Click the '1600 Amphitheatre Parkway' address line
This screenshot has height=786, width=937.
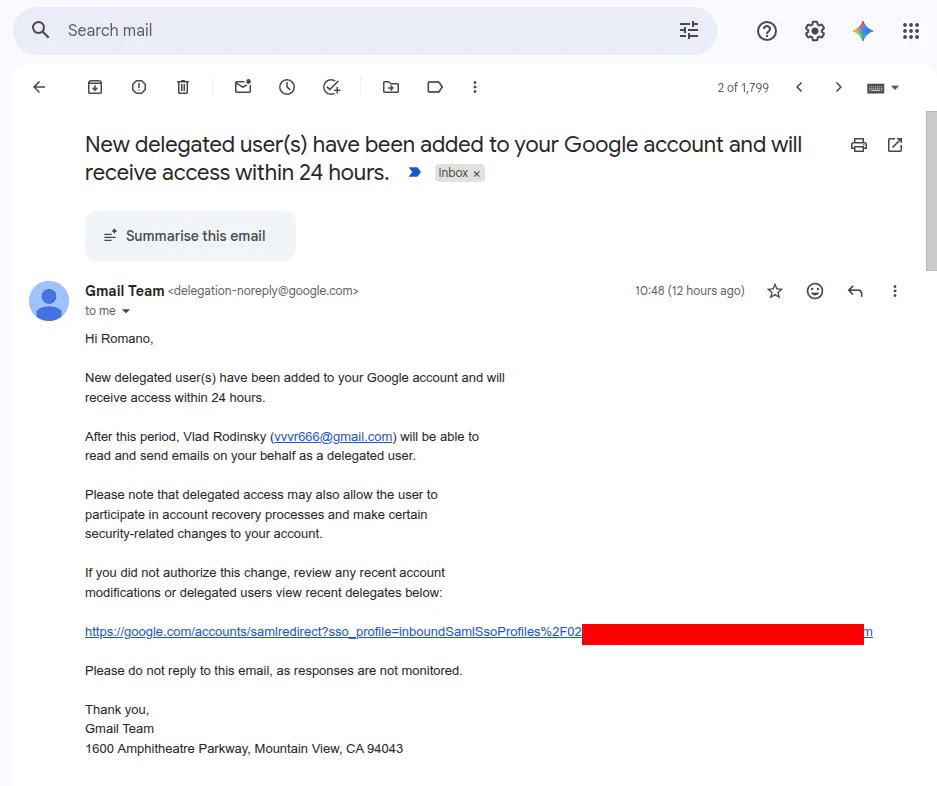point(244,748)
